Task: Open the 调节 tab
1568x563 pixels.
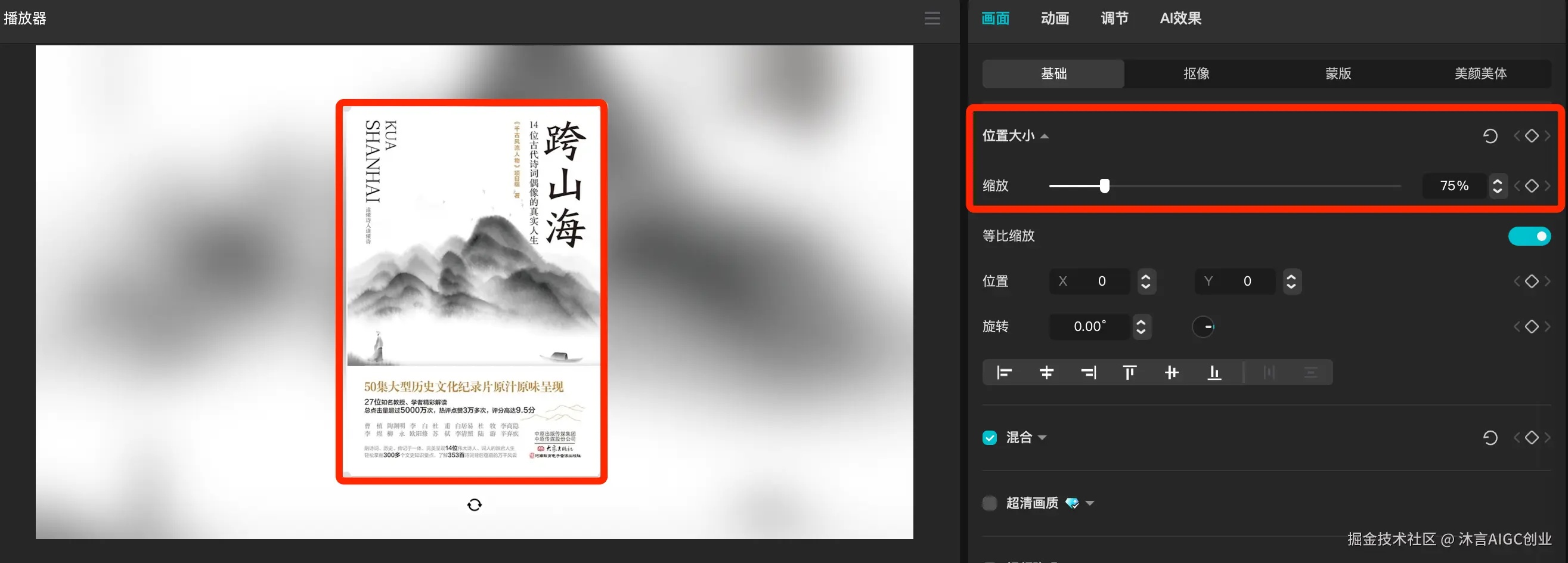Action: pos(1114,18)
